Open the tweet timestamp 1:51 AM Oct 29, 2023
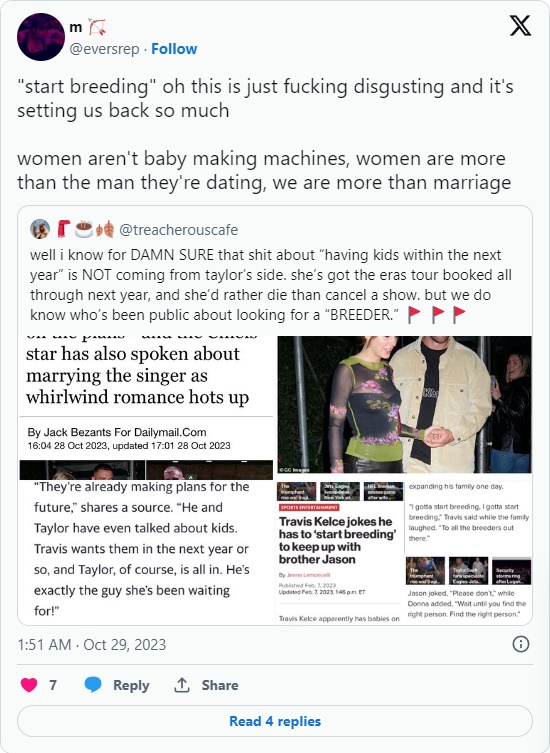Viewport: 550px width, 753px height. click(x=92, y=644)
